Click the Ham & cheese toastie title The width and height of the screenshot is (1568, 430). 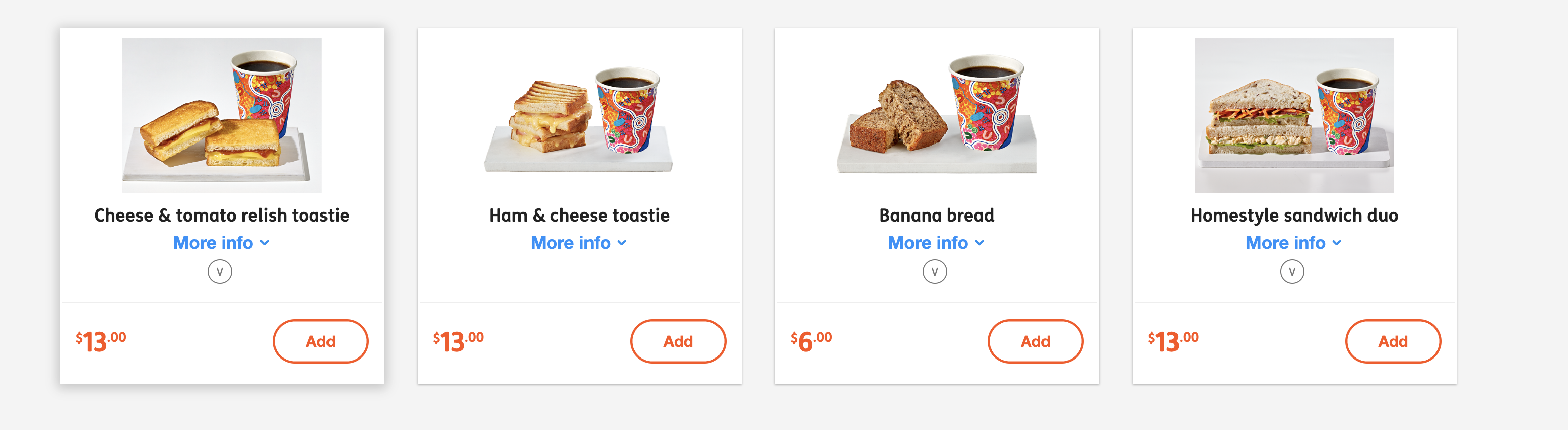click(579, 216)
